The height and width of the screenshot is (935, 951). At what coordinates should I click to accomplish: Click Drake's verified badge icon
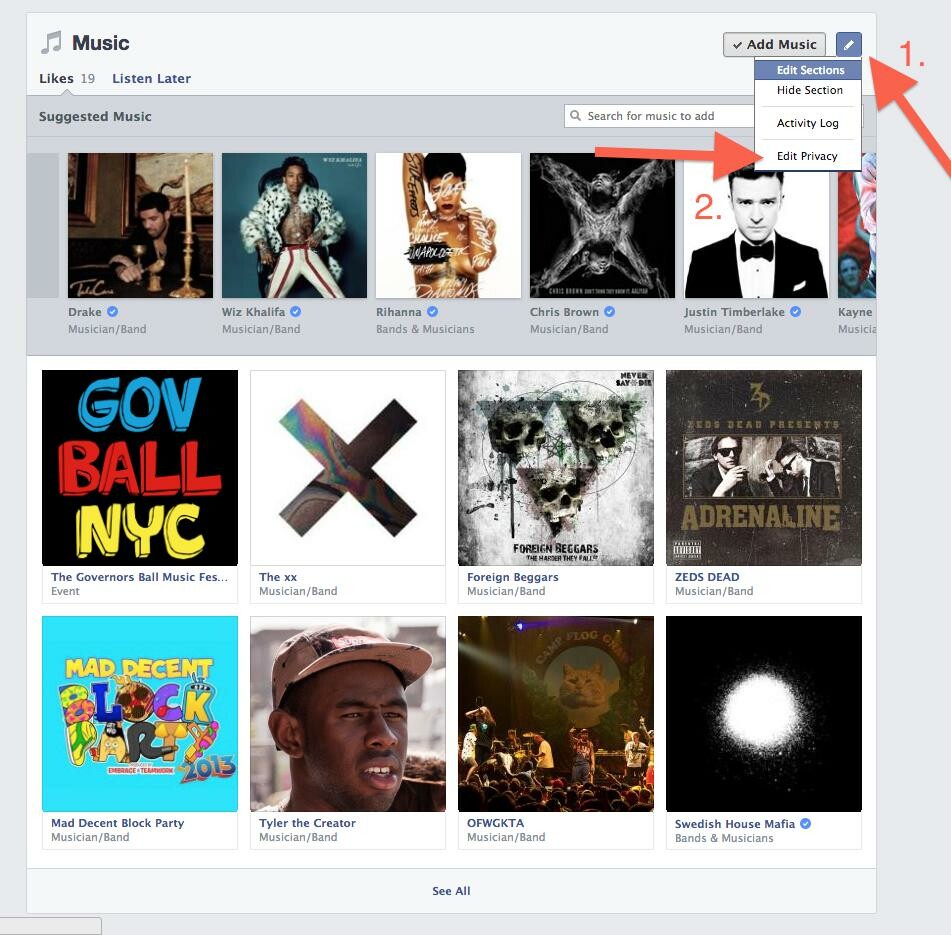113,312
